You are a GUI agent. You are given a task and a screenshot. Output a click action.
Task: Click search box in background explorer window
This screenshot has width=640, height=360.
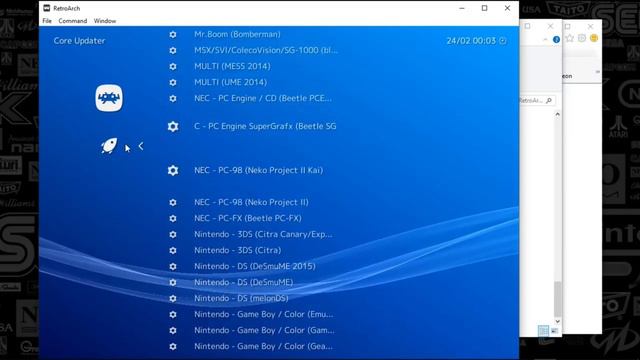(x=537, y=100)
